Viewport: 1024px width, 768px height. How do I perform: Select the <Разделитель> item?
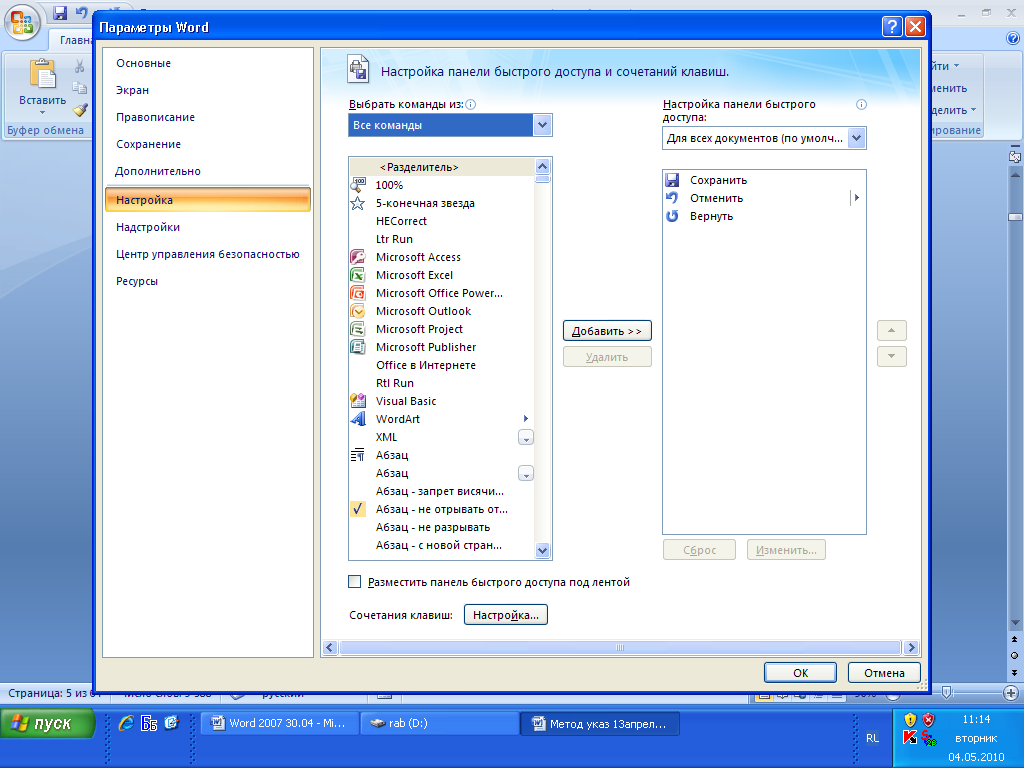[442, 167]
